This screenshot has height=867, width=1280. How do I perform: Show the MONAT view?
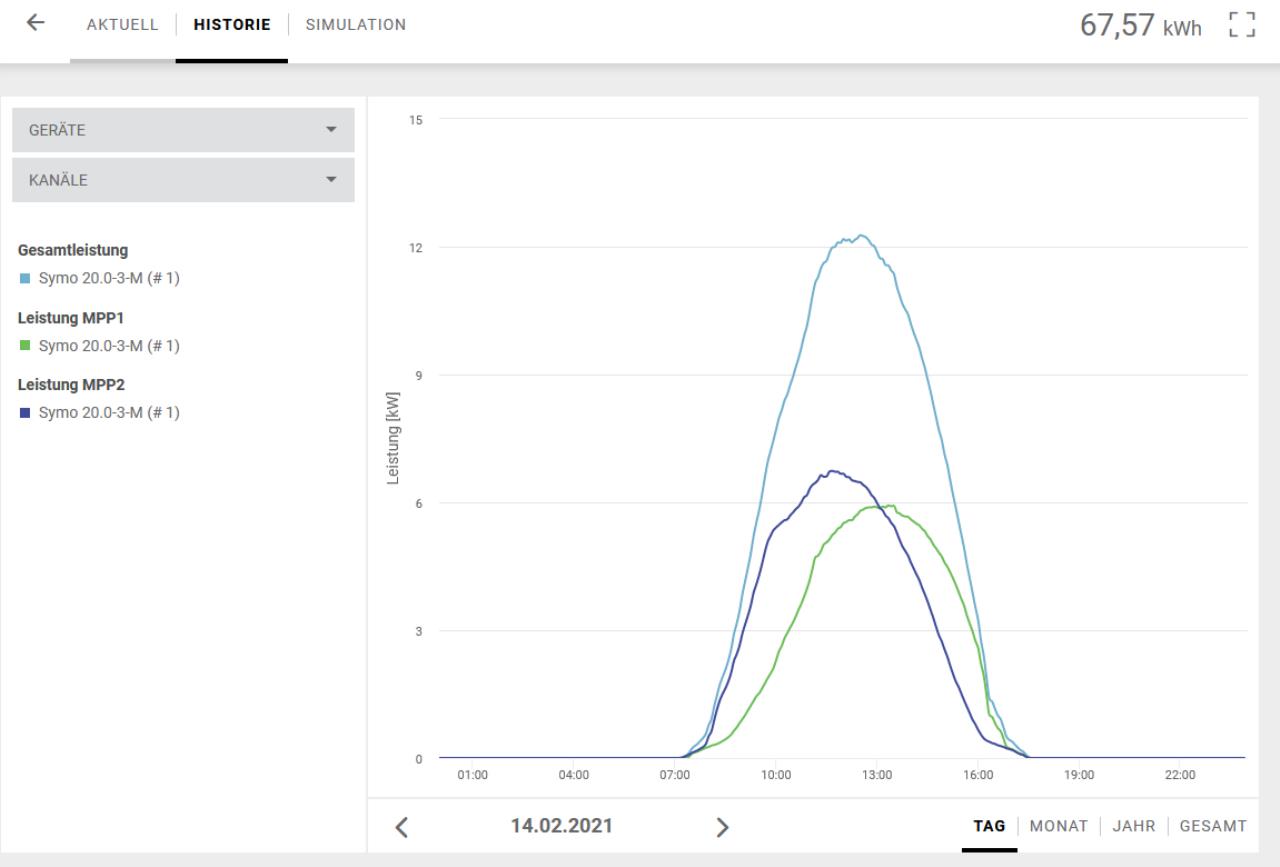pyautogui.click(x=1059, y=826)
